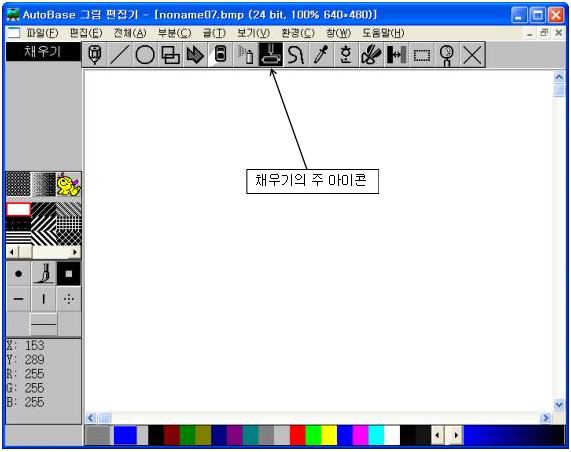Advance color palette with right arrow
Viewport: 571px width, 452px height.
(x=456, y=435)
